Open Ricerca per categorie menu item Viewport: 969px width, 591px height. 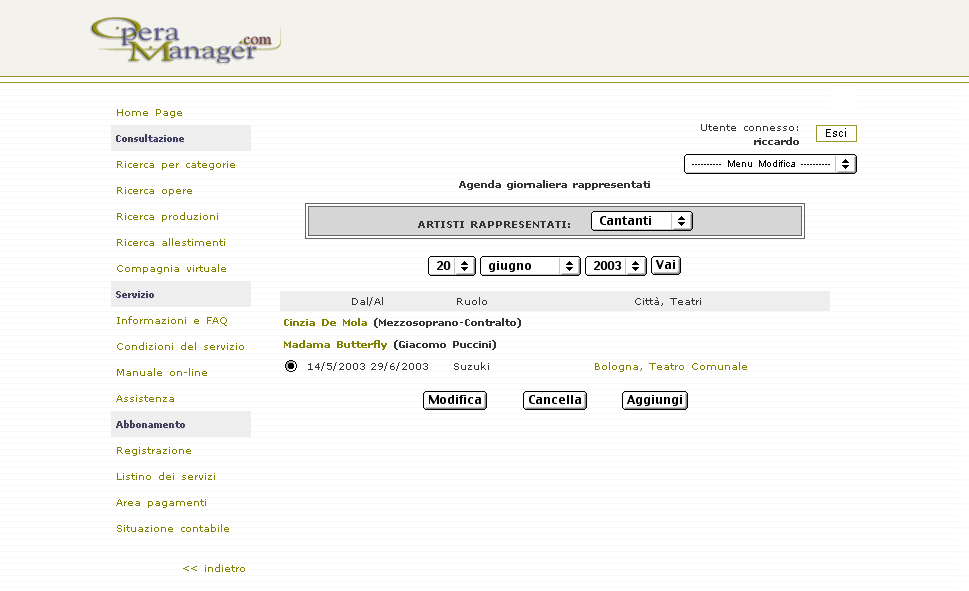point(176,165)
